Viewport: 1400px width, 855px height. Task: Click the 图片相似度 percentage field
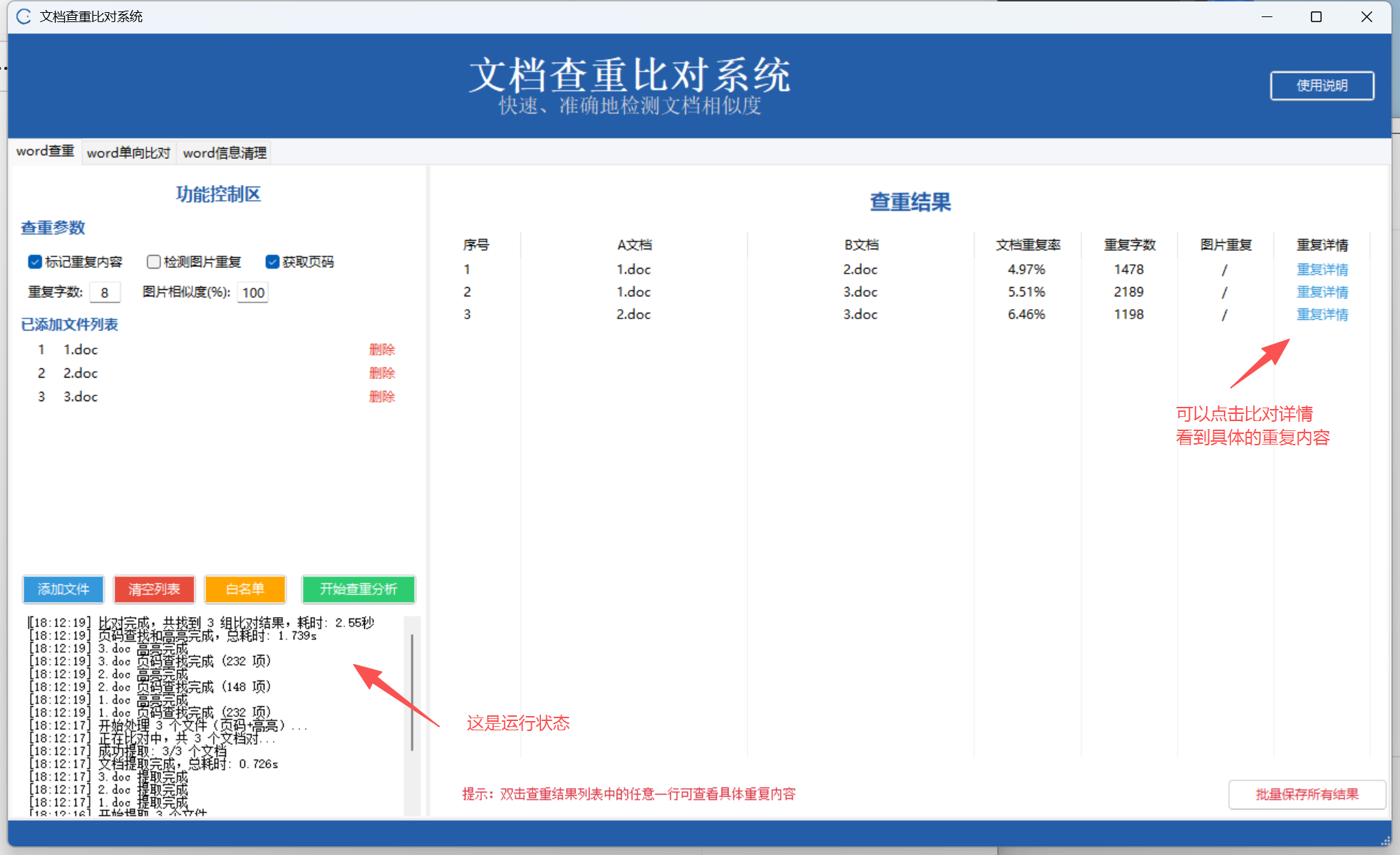pyautogui.click(x=253, y=292)
